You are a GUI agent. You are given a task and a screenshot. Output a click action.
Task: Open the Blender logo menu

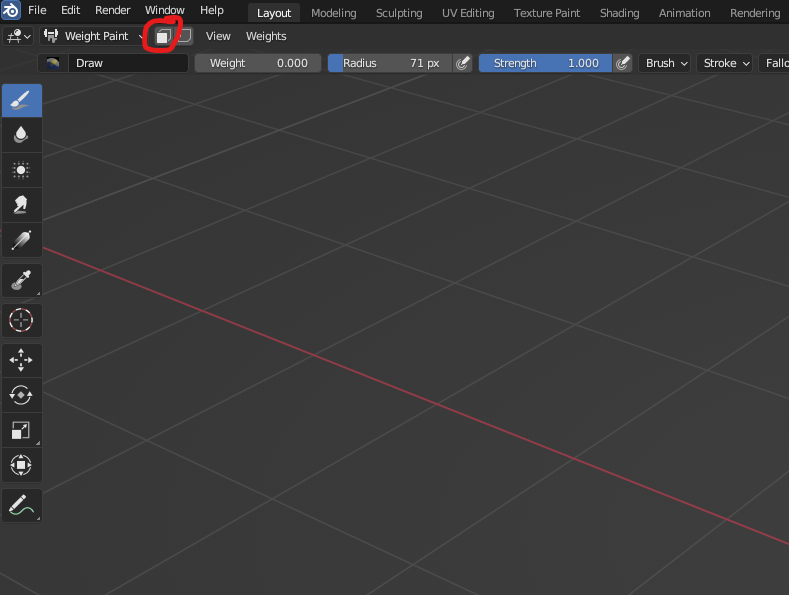coord(11,10)
